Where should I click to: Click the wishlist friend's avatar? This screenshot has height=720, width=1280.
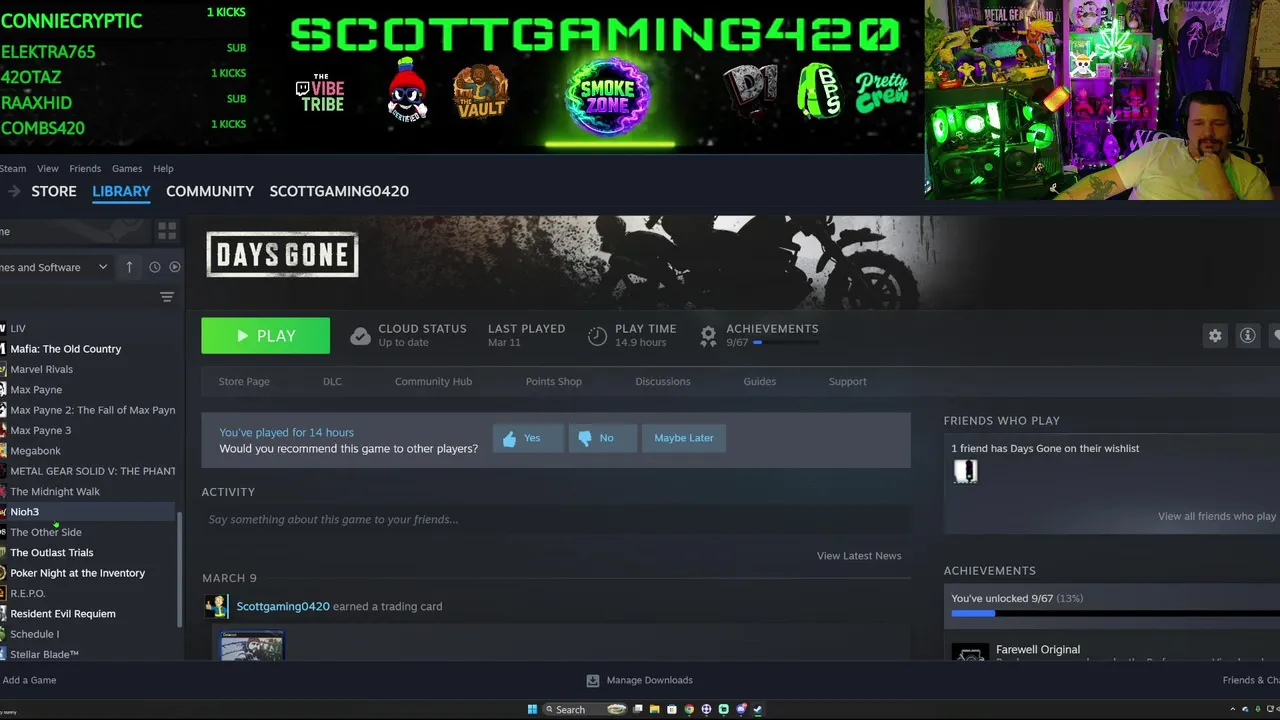tap(965, 471)
